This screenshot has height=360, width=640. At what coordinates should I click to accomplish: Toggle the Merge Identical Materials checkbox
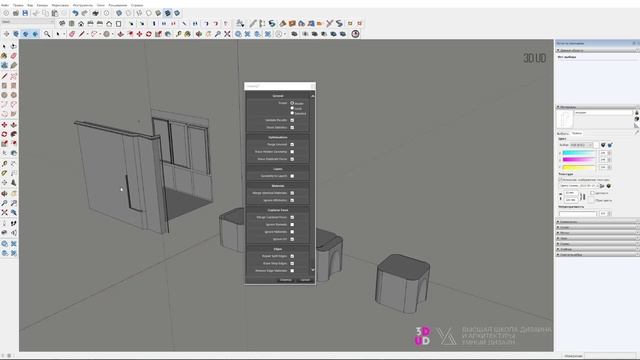tap(292, 193)
